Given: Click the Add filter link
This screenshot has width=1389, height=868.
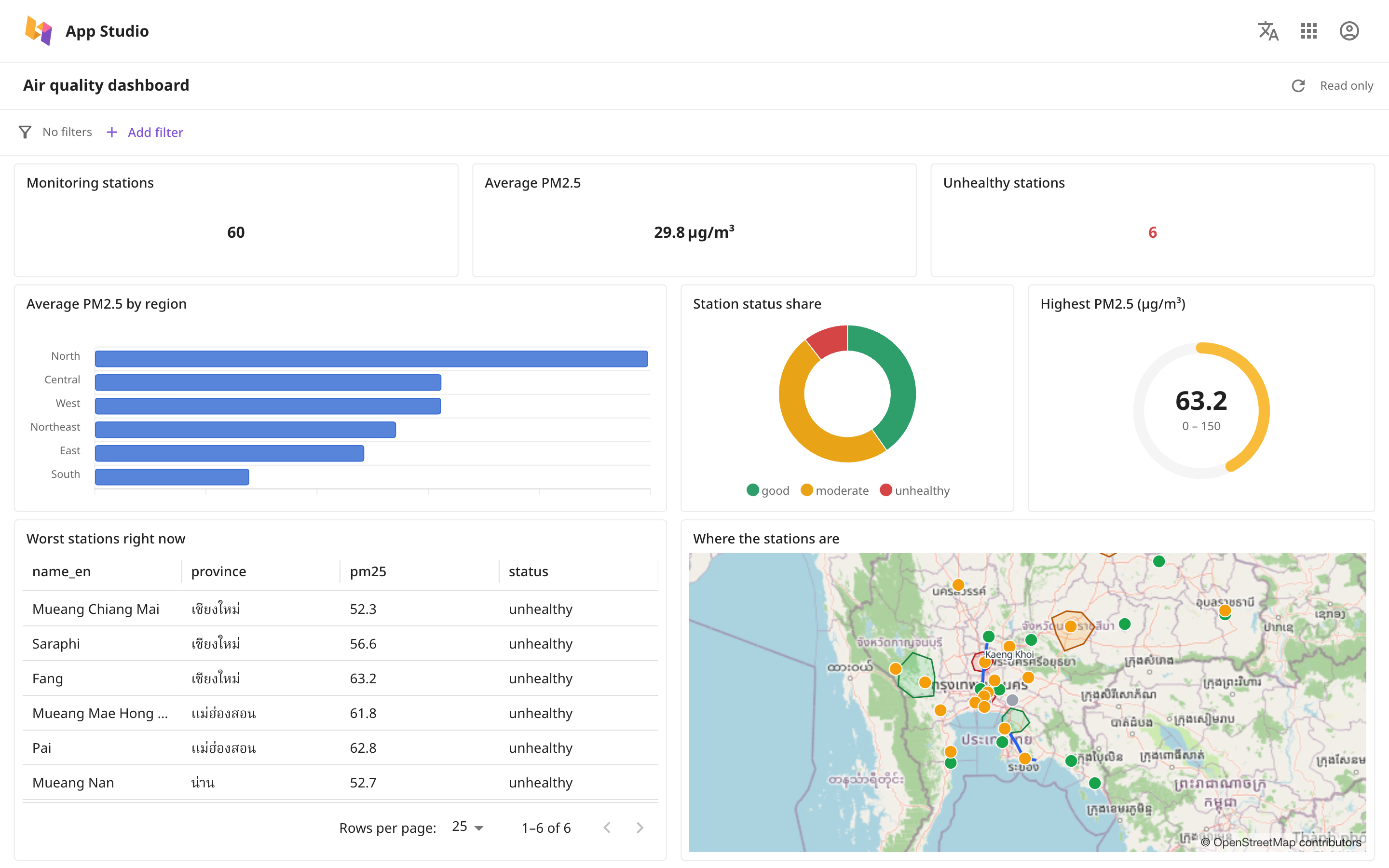Looking at the screenshot, I should tap(145, 132).
